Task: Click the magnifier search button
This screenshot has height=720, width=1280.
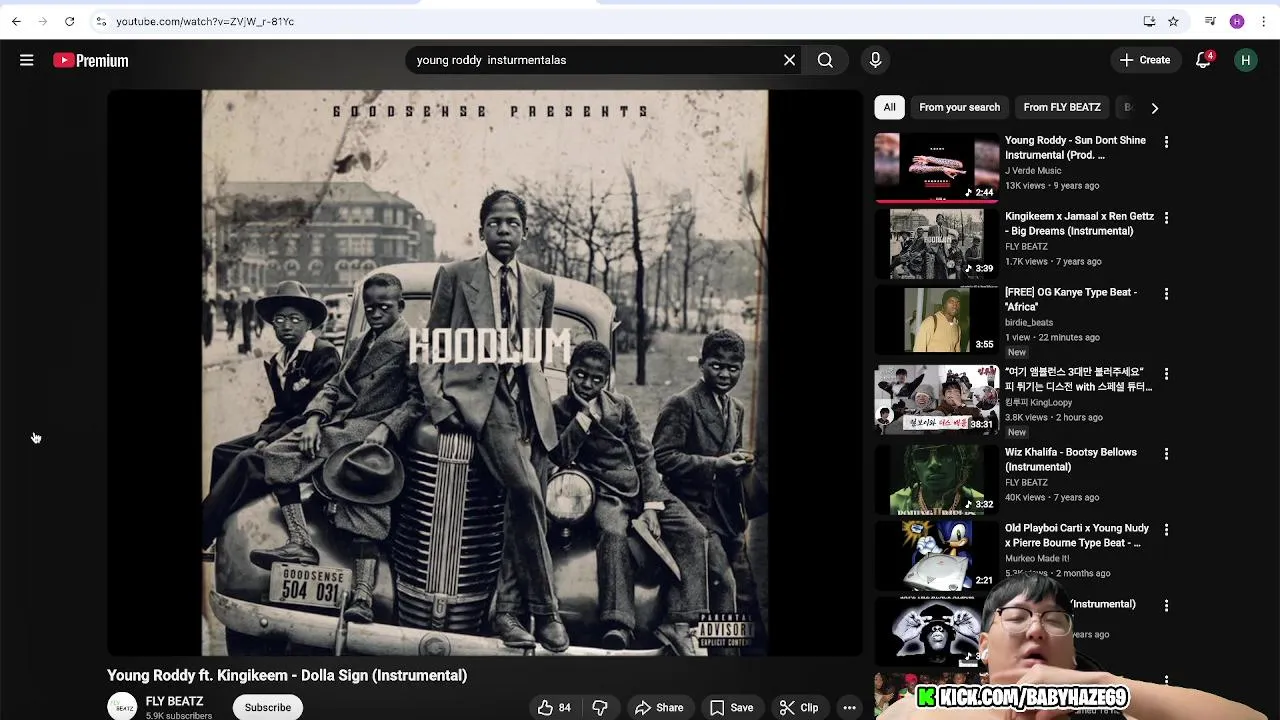Action: coord(825,60)
